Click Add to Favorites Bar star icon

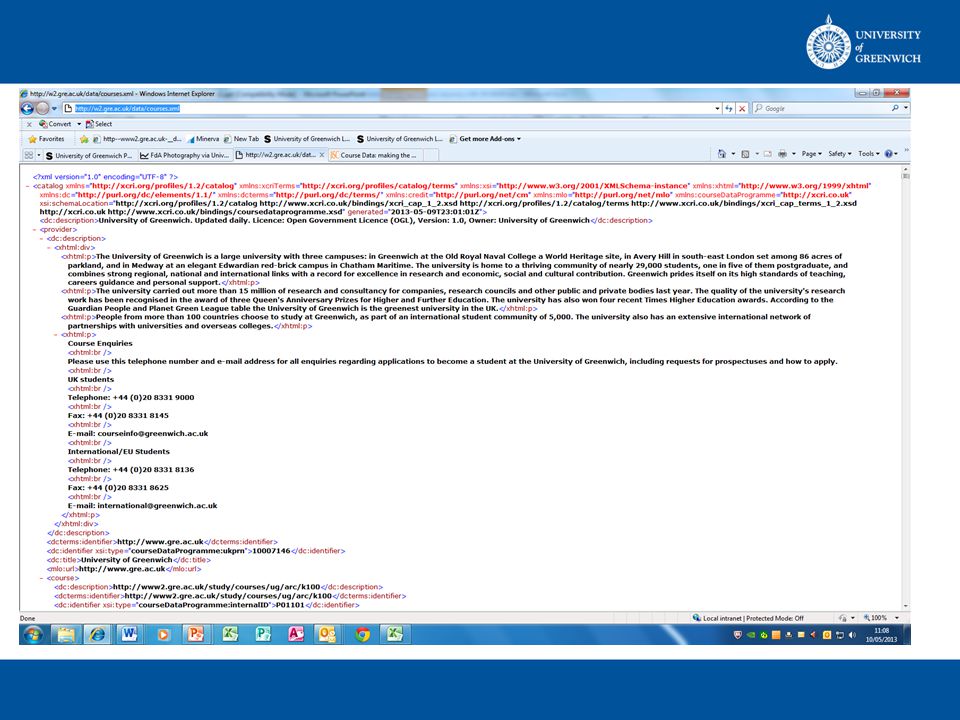tap(84, 139)
